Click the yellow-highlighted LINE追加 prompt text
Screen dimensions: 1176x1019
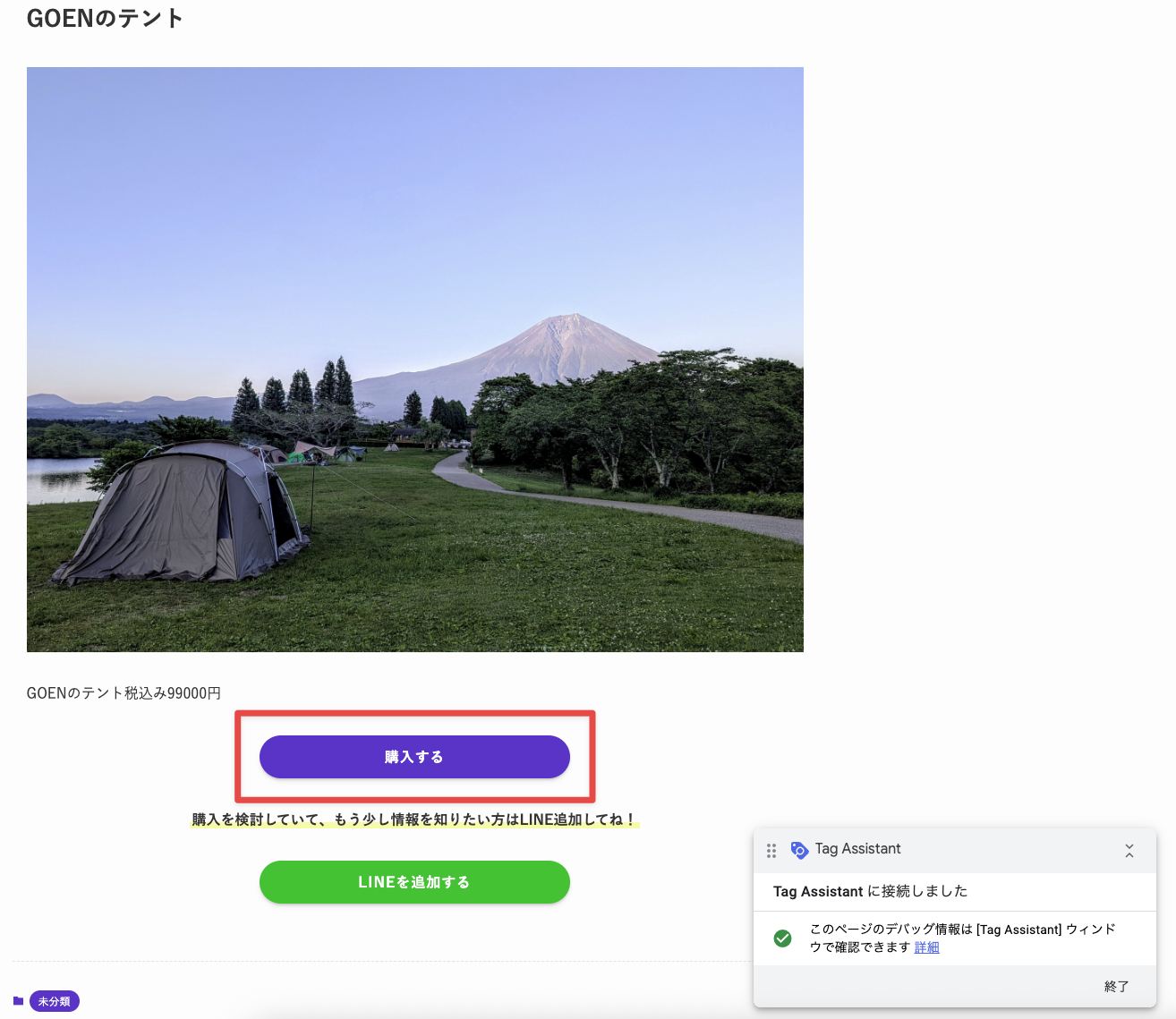tap(413, 819)
